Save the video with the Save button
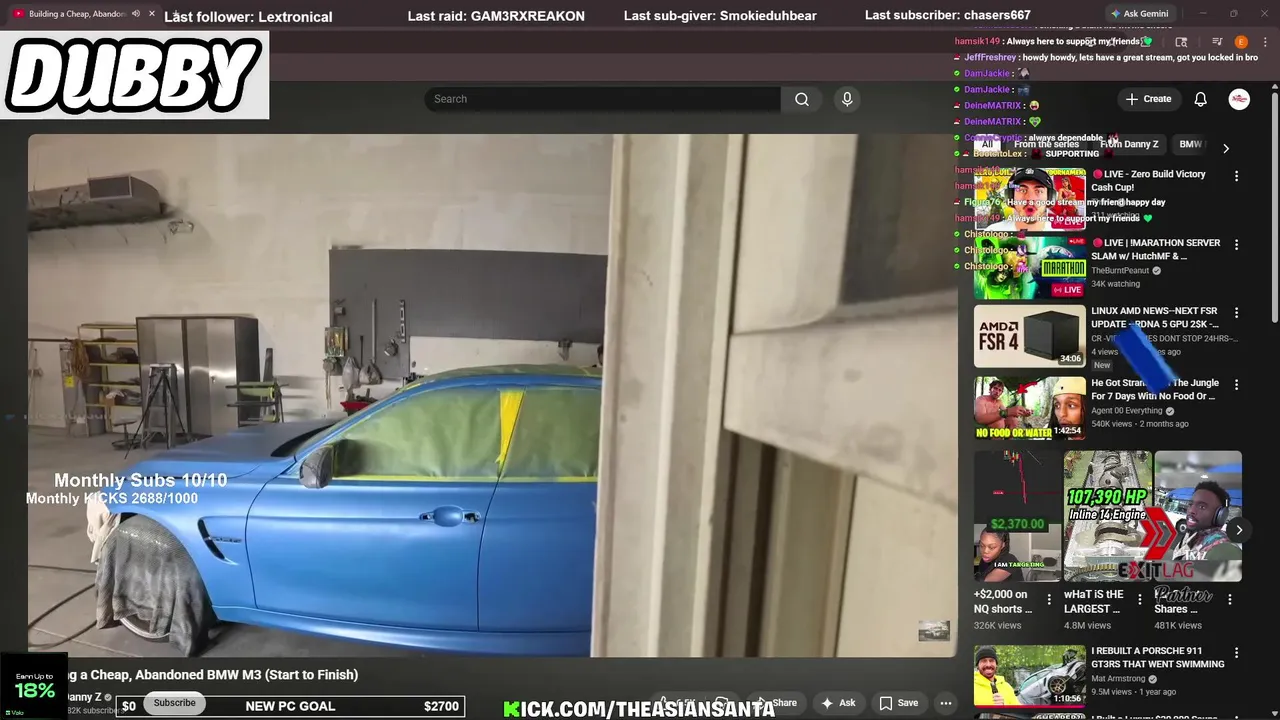The image size is (1280, 720). pos(898,703)
